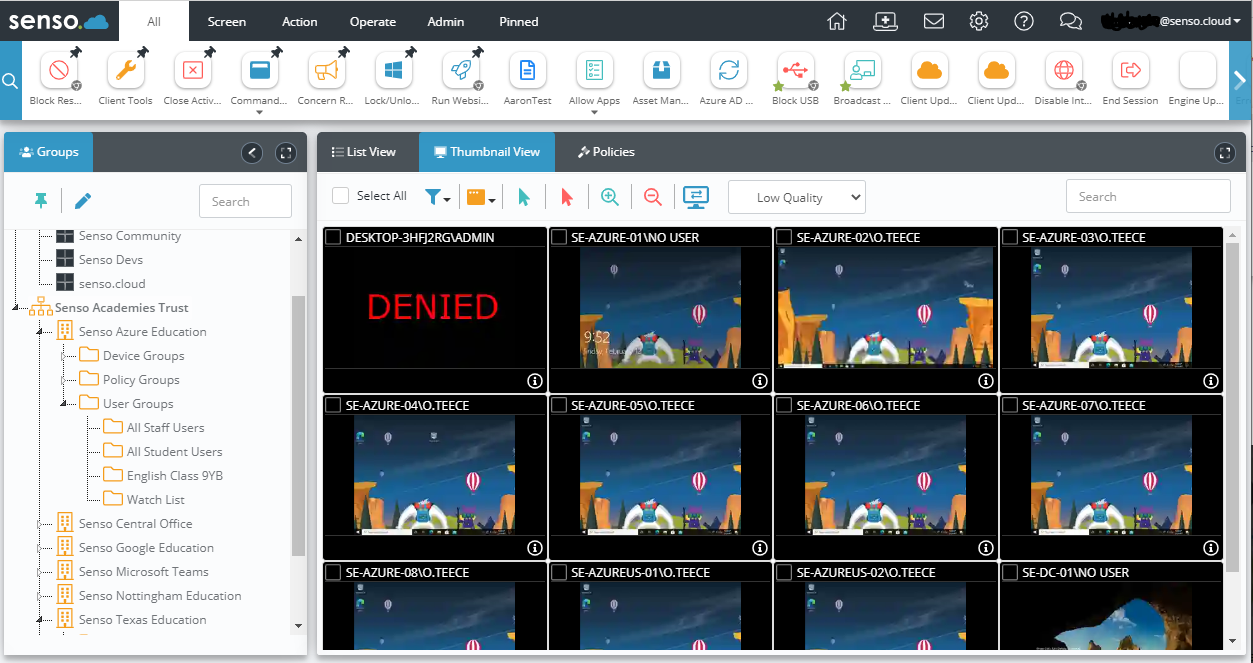This screenshot has height=663, width=1253.
Task: Open the Operate menu
Action: tap(372, 21)
